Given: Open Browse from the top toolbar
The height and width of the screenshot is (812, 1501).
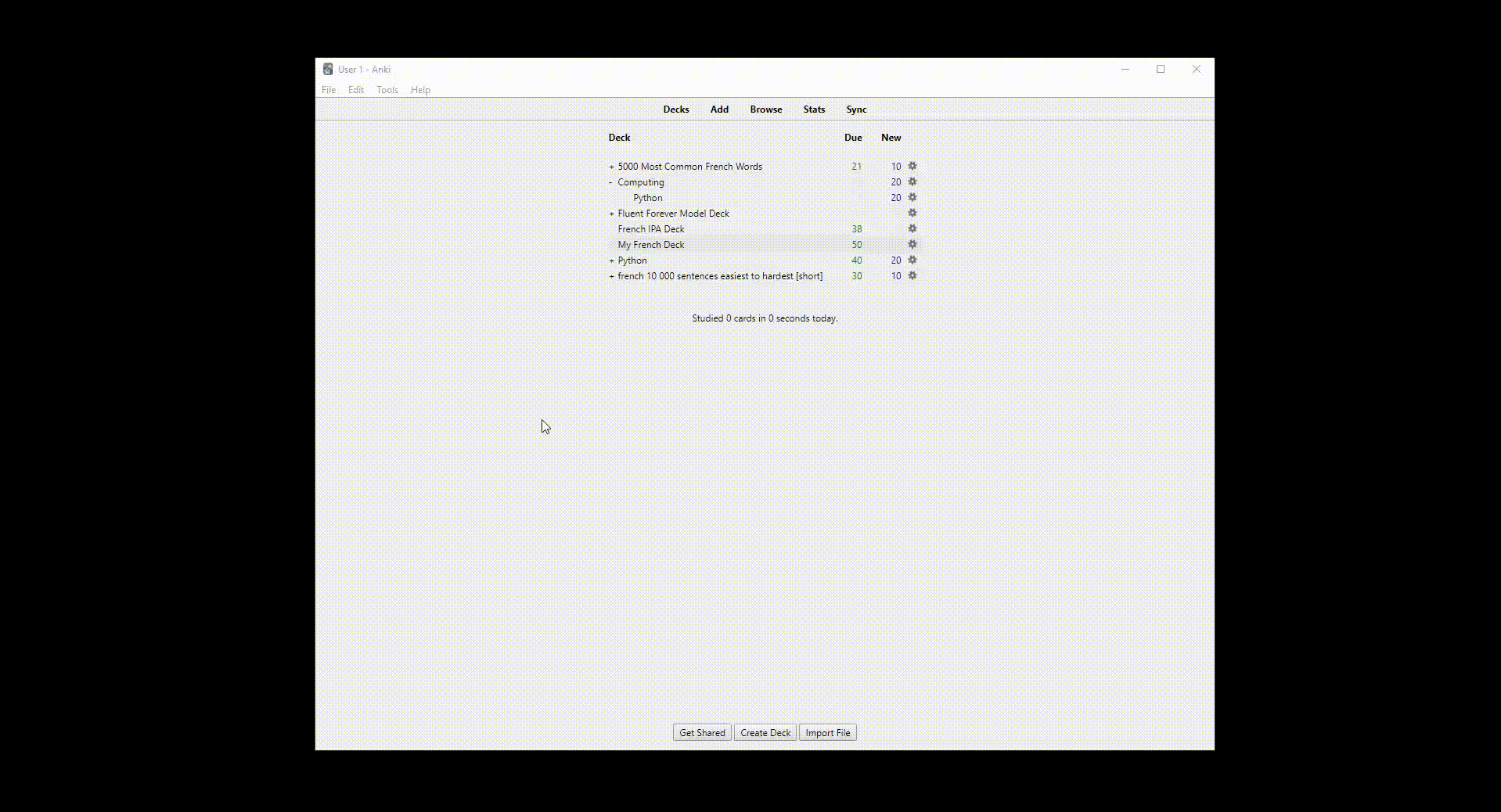Looking at the screenshot, I should coord(765,110).
